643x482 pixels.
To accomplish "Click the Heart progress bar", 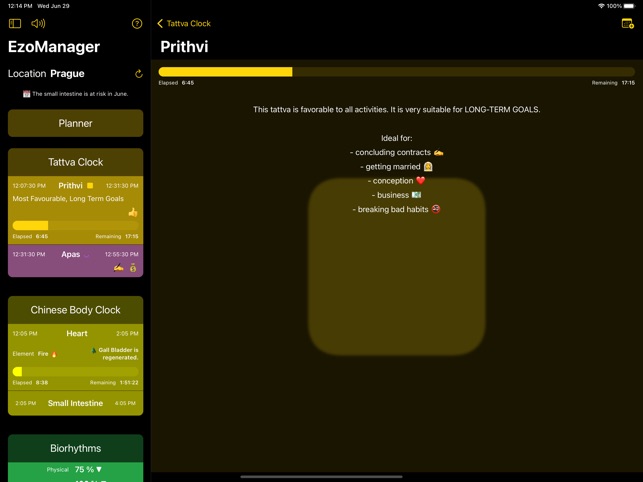I will [x=75, y=372].
